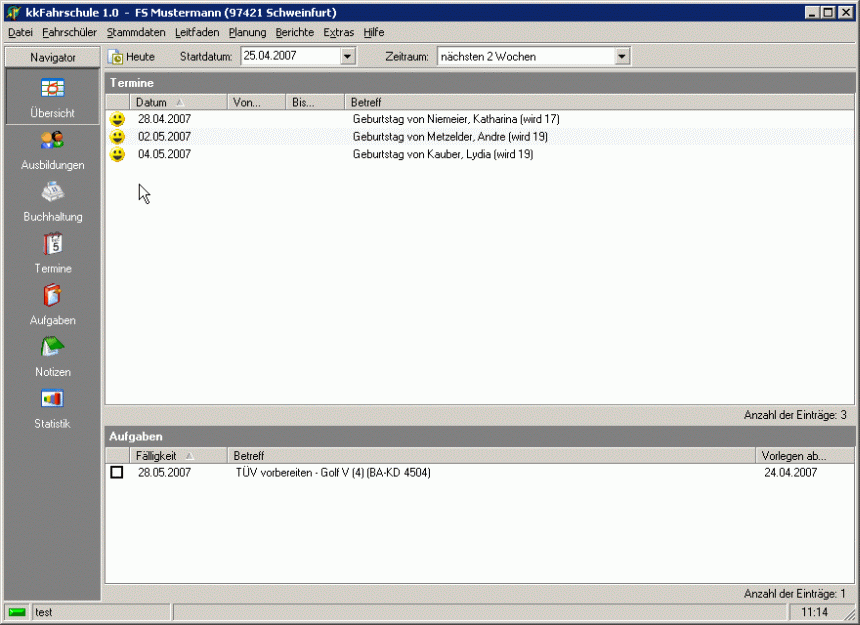The height and width of the screenshot is (625, 860).
Task: Click the Aufgaben panel header
Action: (x=480, y=436)
